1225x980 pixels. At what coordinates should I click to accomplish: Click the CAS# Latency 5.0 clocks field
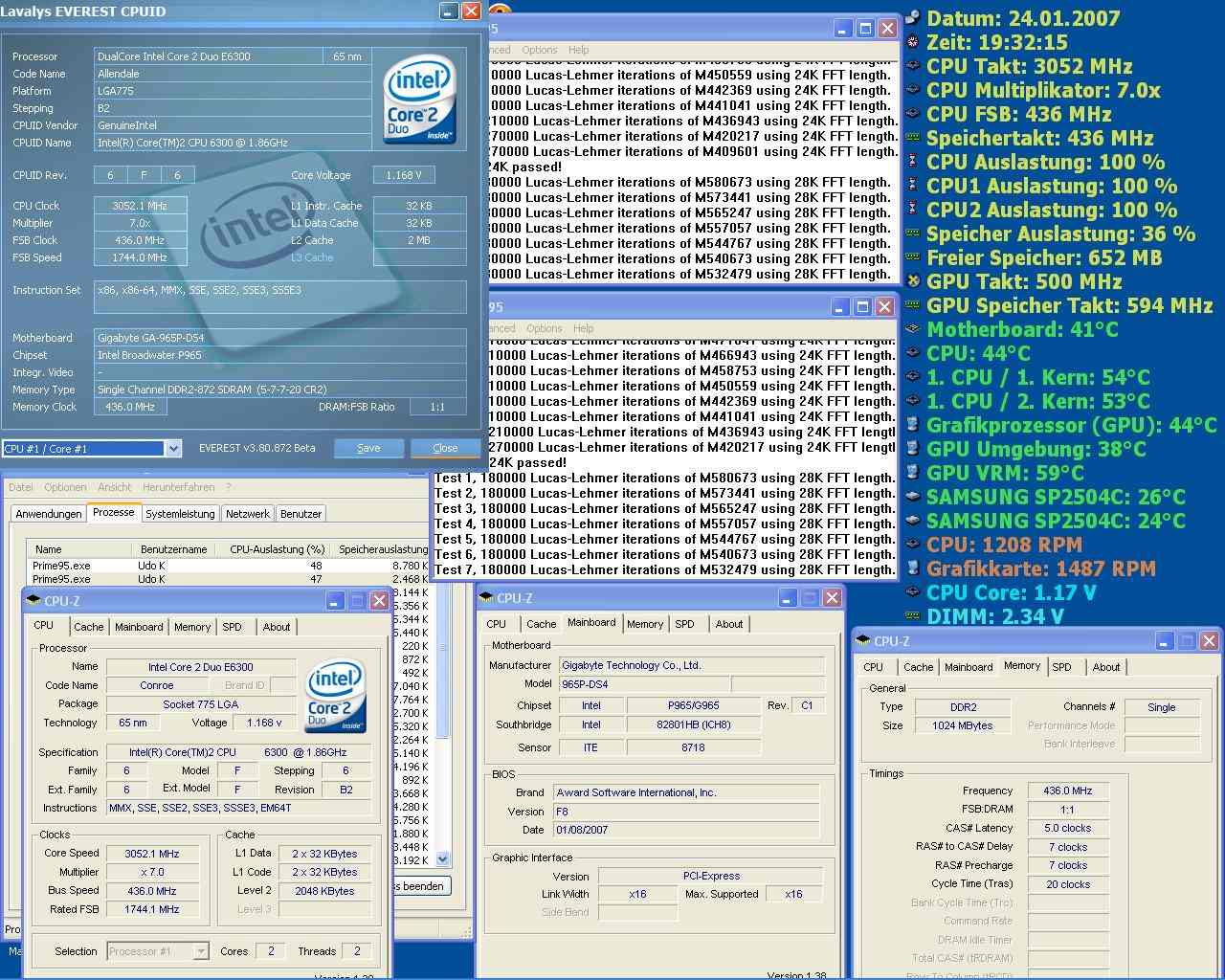1067,828
